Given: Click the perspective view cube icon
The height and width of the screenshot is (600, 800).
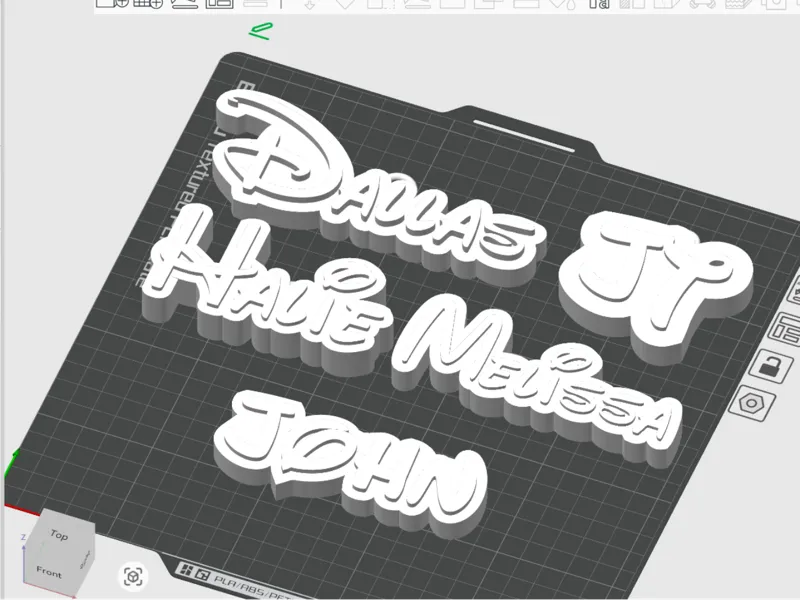Looking at the screenshot, I should [x=134, y=577].
